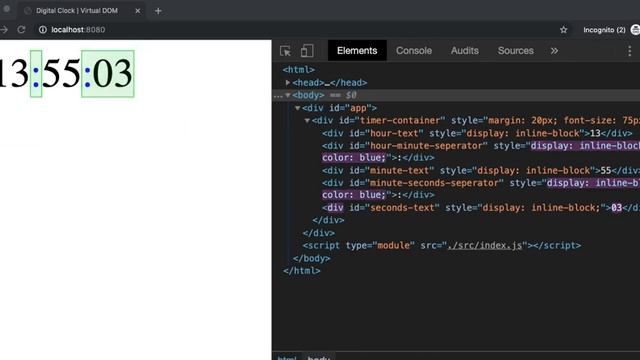
Task: Open the Incognito profile indicator
Action: point(611,30)
